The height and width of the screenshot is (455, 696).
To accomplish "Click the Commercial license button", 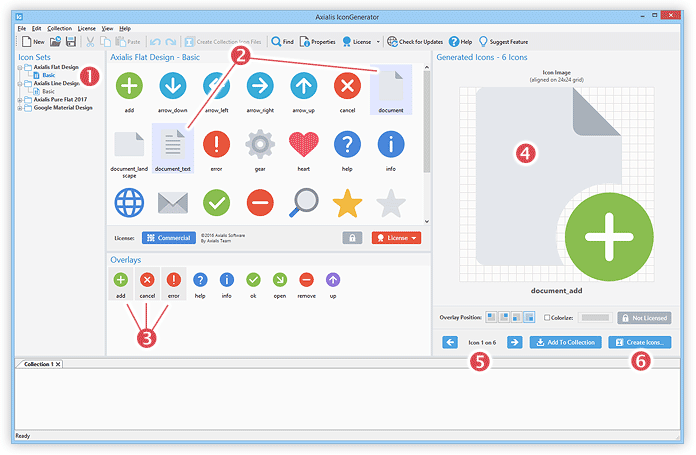I will point(169,238).
